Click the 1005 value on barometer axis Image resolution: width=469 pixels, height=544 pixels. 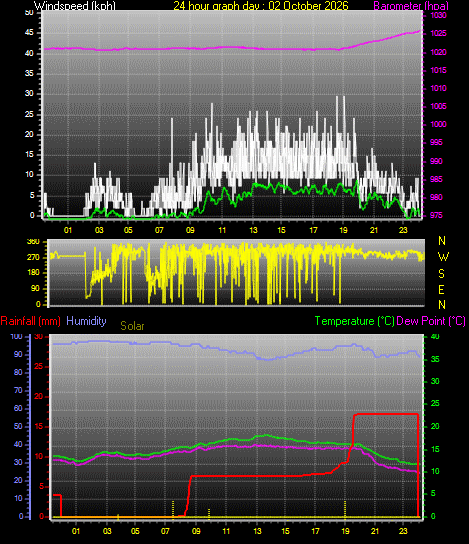click(438, 107)
